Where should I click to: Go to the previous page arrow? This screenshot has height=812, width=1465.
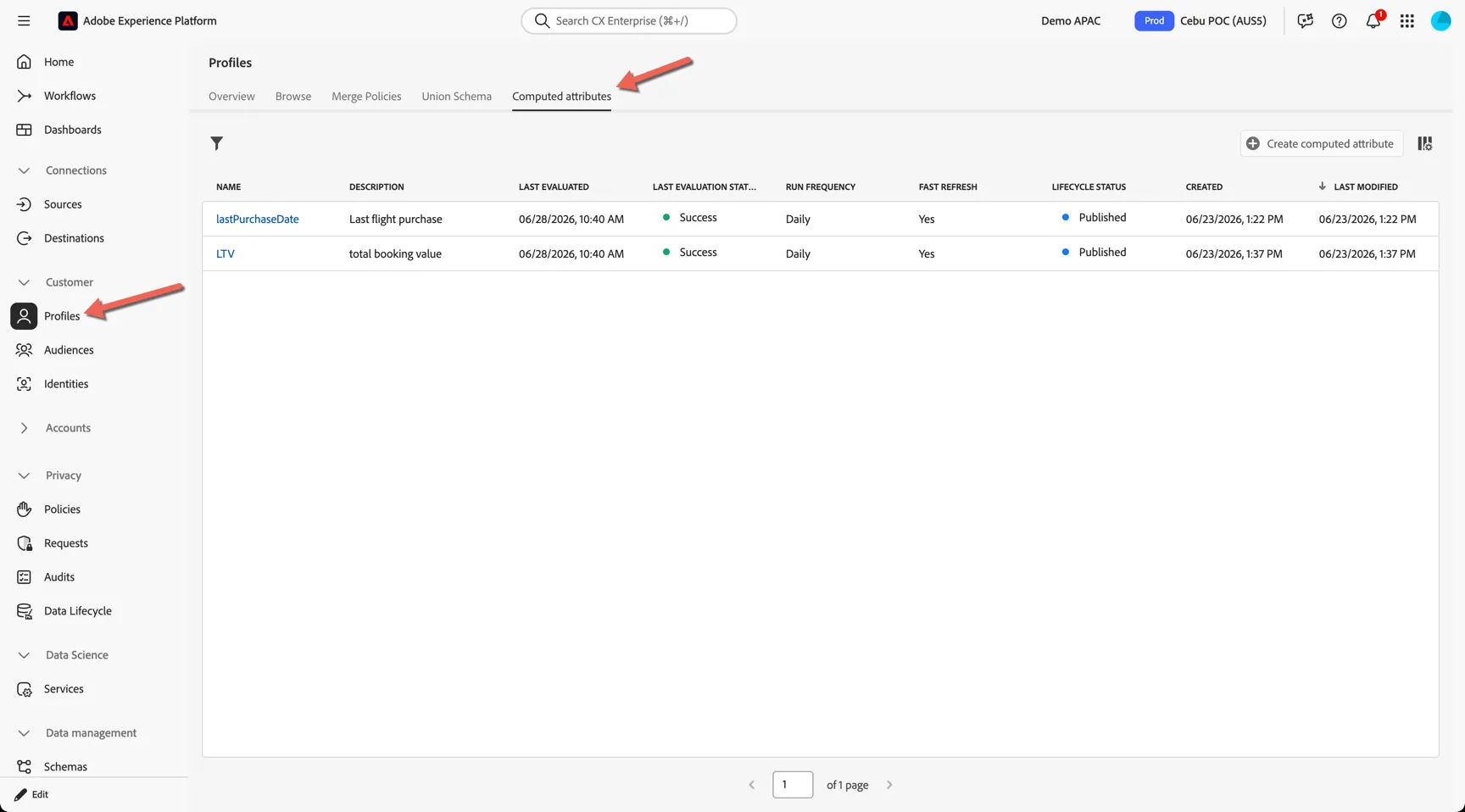[x=751, y=785]
